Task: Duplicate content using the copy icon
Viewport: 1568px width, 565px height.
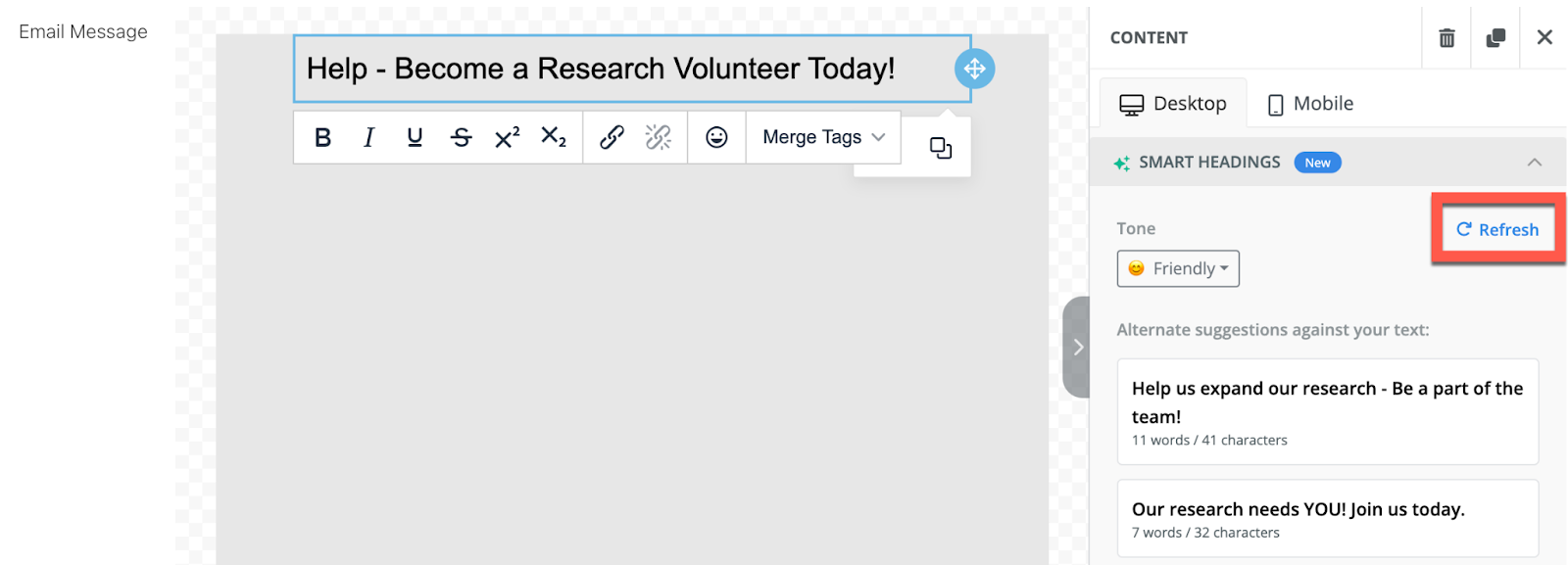Action: click(1495, 37)
